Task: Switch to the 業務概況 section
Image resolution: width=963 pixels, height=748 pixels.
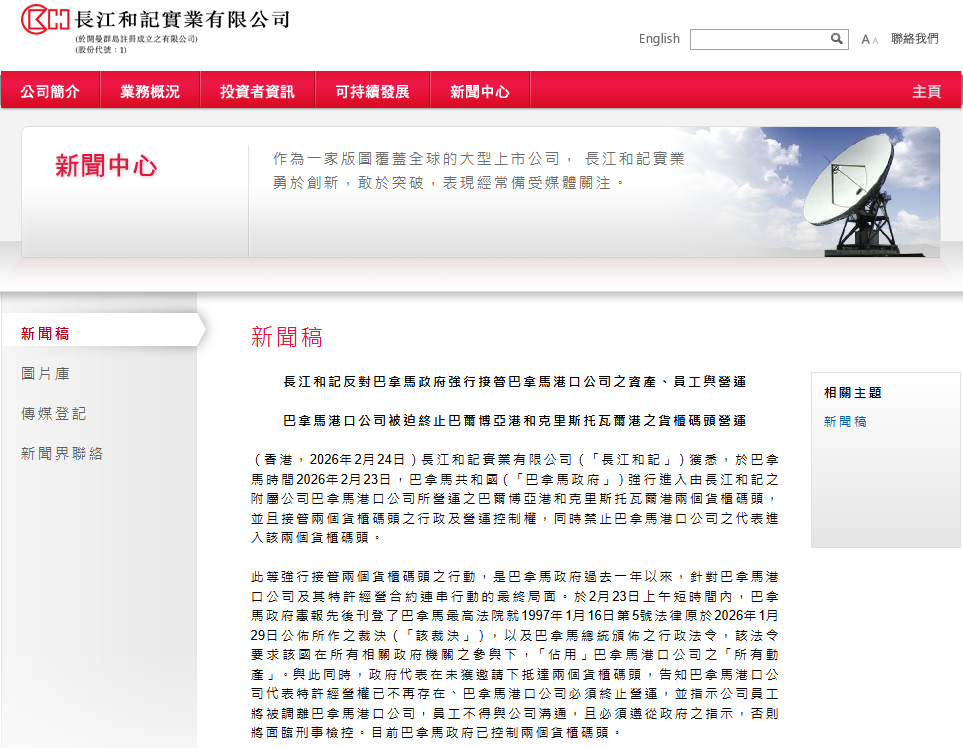Action: point(150,90)
